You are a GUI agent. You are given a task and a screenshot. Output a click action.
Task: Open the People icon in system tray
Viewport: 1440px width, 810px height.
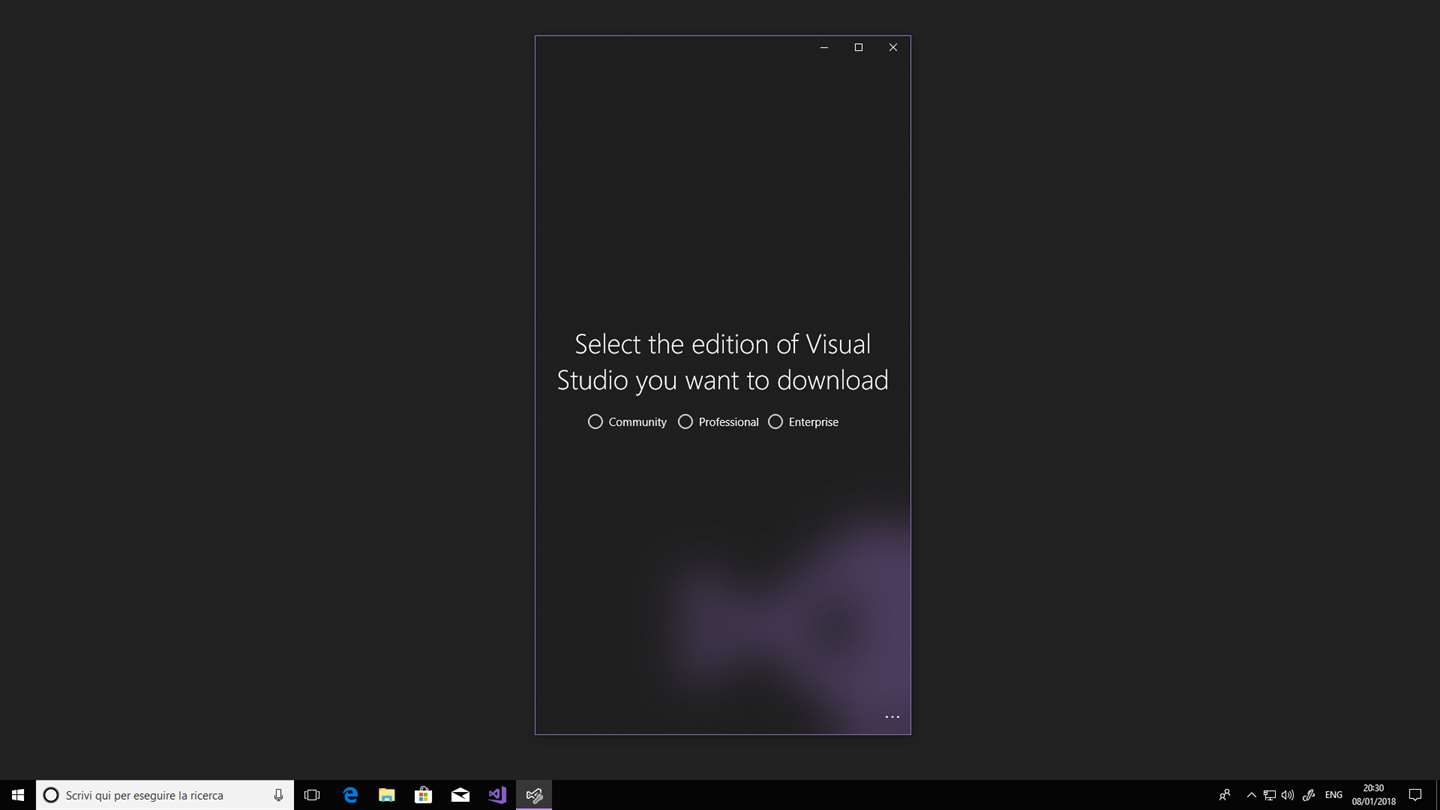point(1224,795)
